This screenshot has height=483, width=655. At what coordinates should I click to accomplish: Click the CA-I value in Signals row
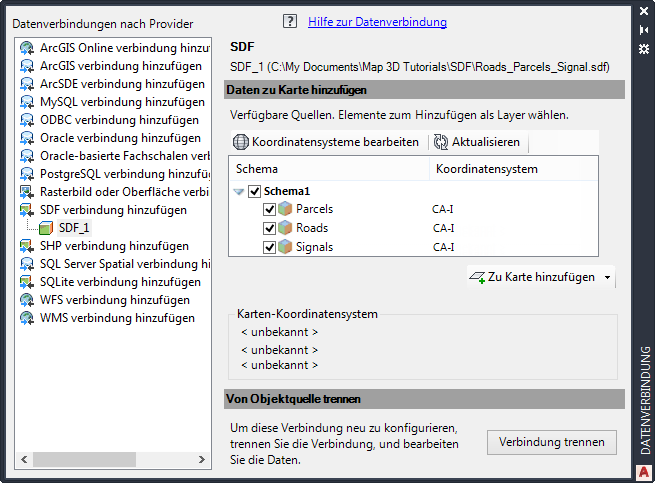coord(443,247)
